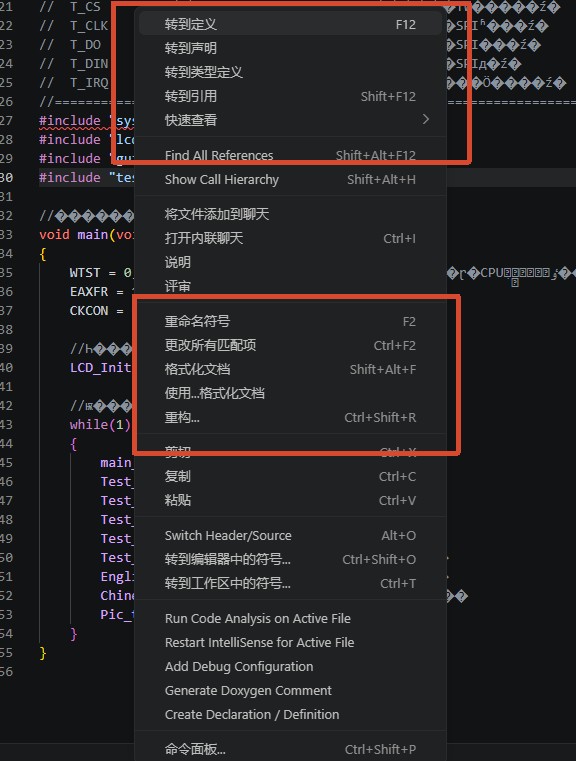Select 转到定义 menu entry

pyautogui.click(x=290, y=24)
